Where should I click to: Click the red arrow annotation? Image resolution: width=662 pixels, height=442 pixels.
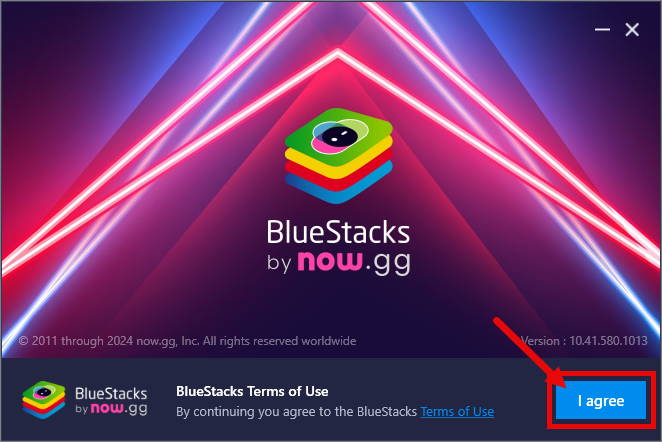click(x=529, y=352)
